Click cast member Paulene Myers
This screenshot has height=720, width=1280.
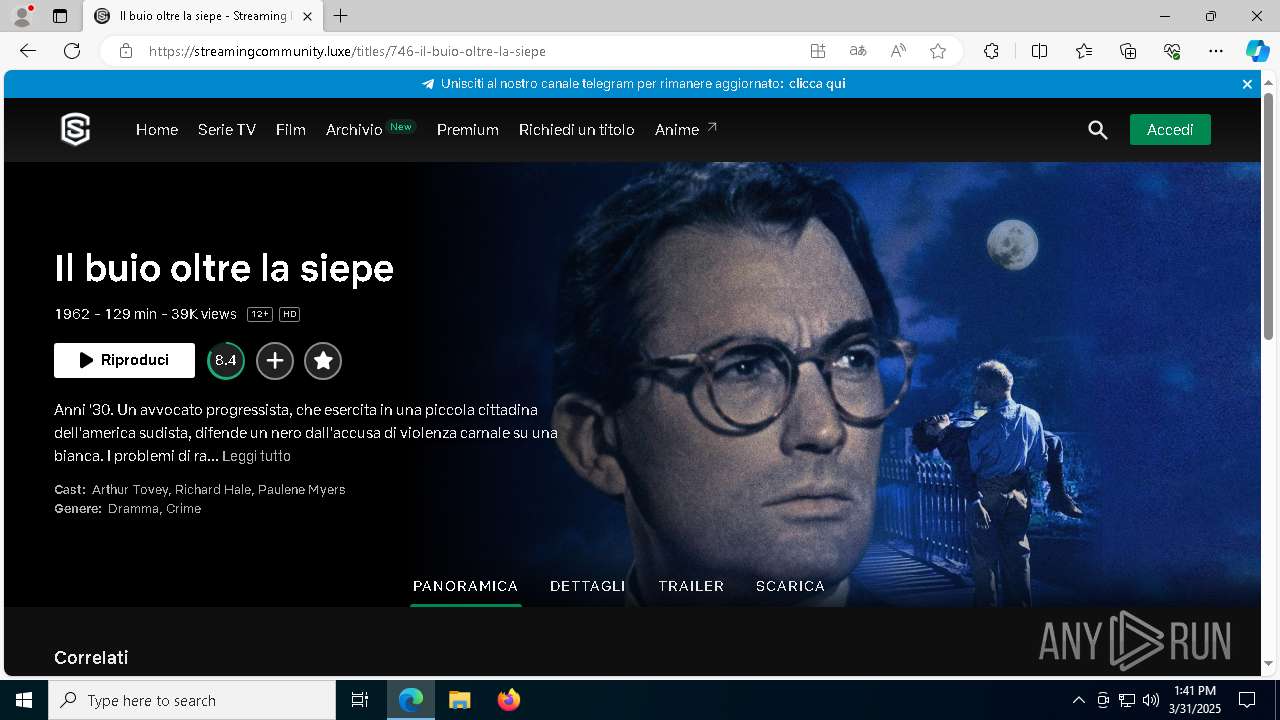[302, 490]
